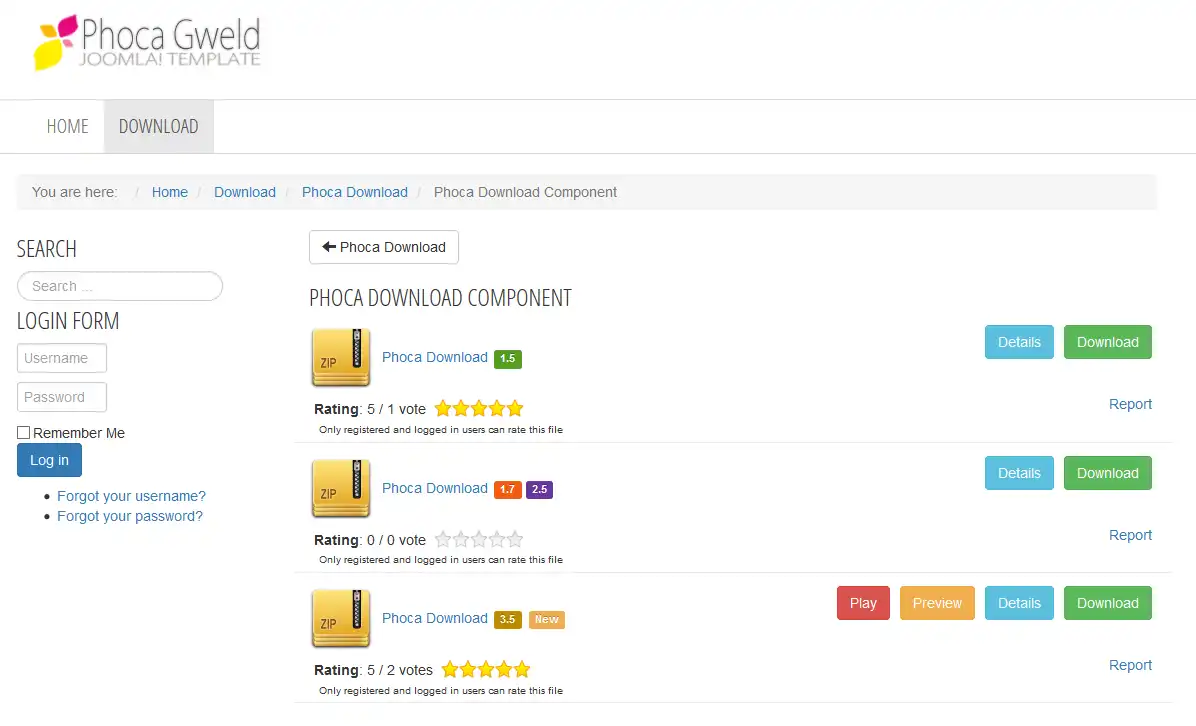This screenshot has width=1196, height=726.
Task: Click the "Rating: 0 / 0 vote" text
Action: click(370, 540)
